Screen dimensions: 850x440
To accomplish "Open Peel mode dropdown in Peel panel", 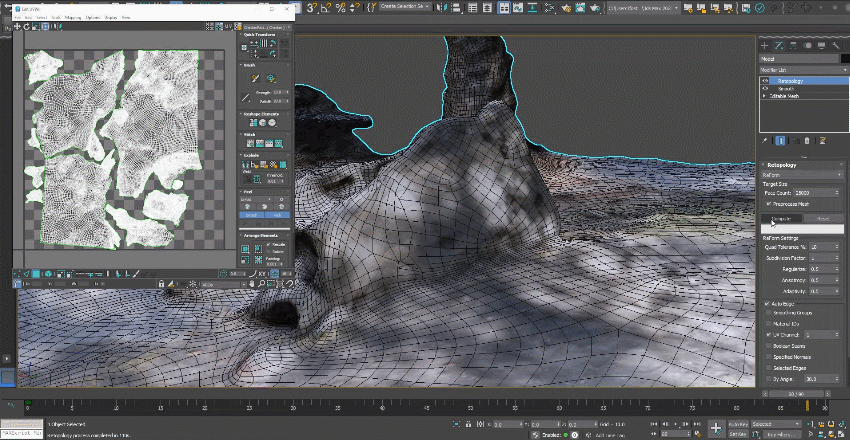I will 257,199.
